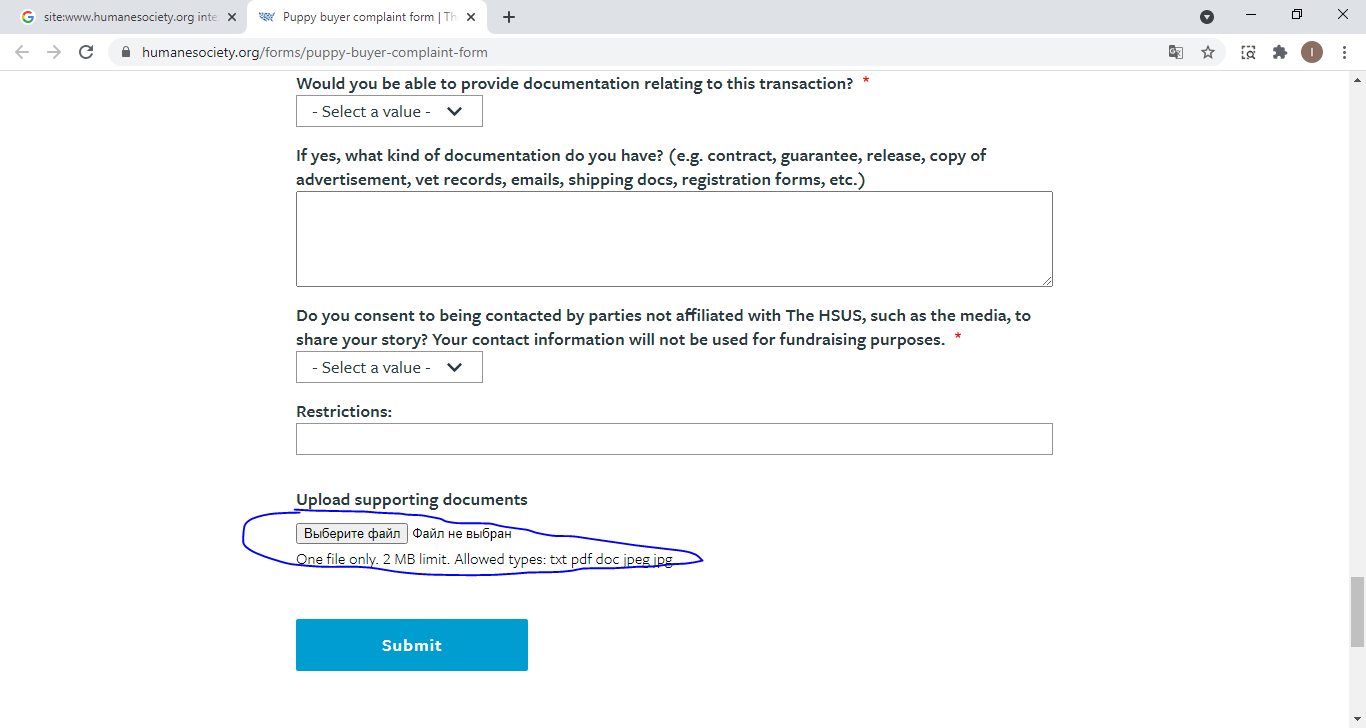The image size is (1366, 728).
Task: Reload the page with the refresh icon
Action: [x=86, y=52]
